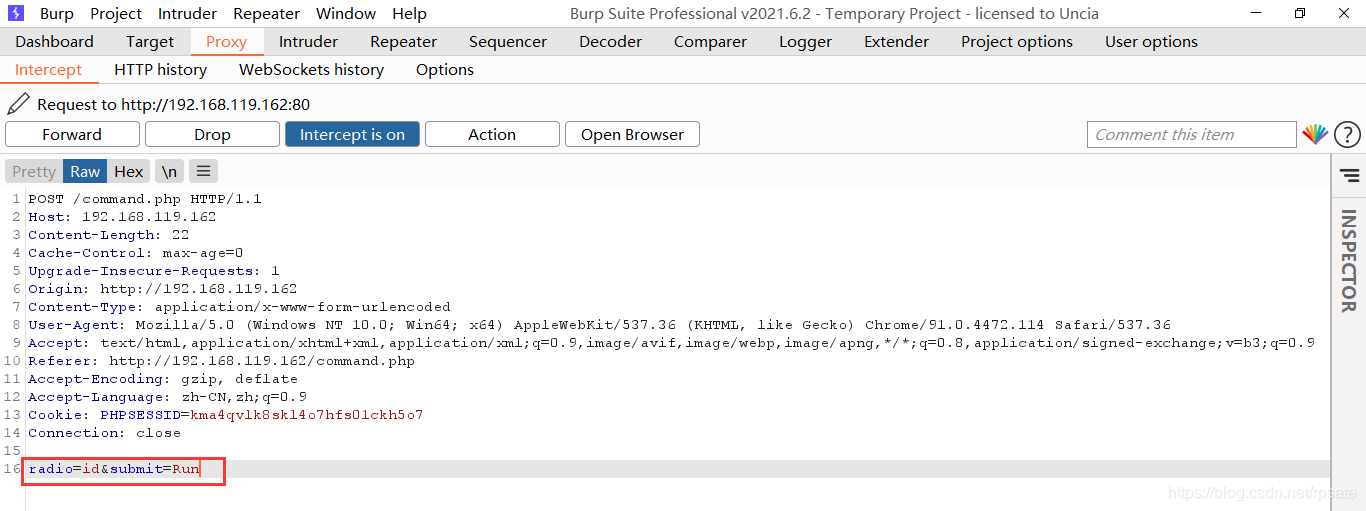
Task: Click the Connection: close header line
Action: click(104, 433)
